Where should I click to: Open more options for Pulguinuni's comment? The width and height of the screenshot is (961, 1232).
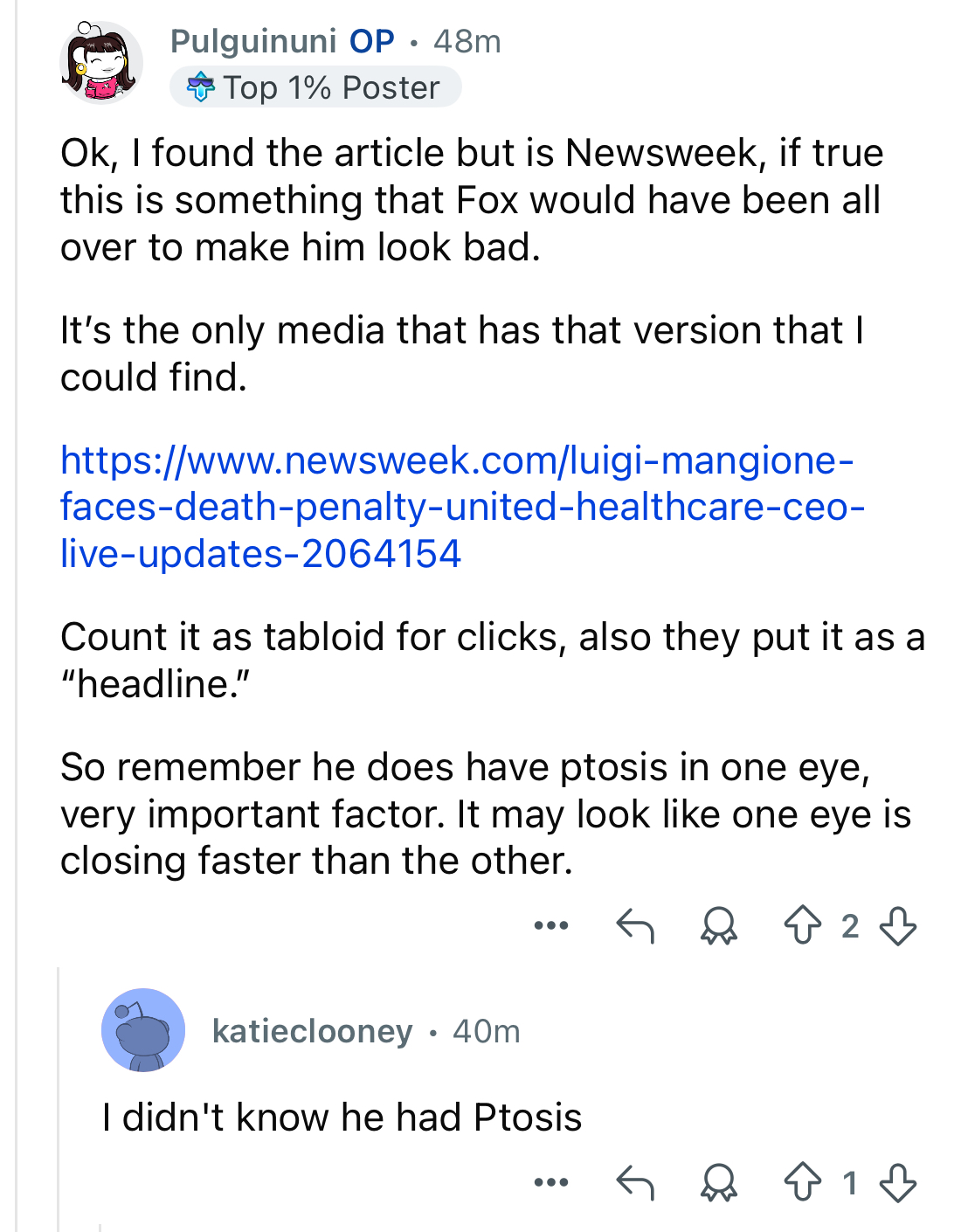(551, 925)
